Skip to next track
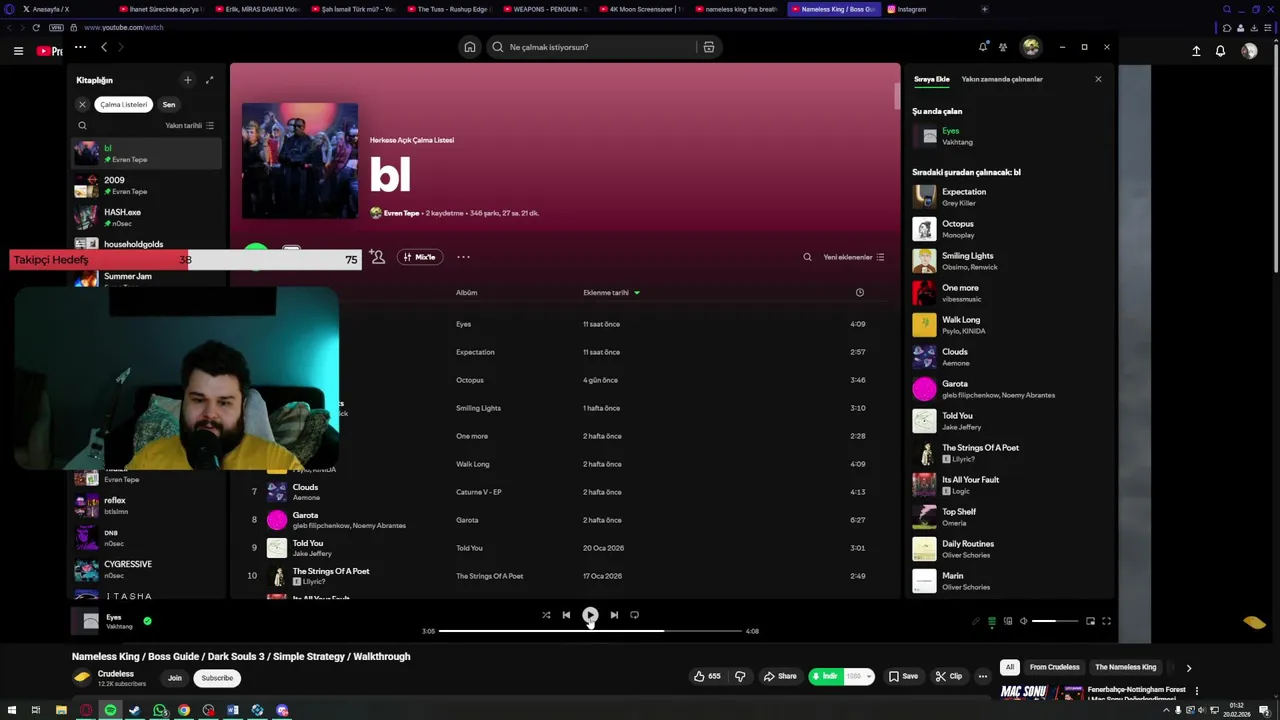Viewport: 1280px width, 720px height. pos(614,615)
